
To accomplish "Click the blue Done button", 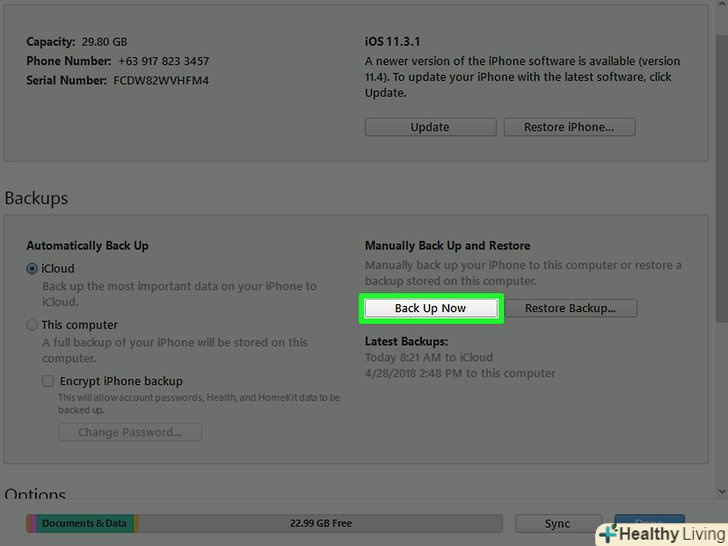I will 650,520.
